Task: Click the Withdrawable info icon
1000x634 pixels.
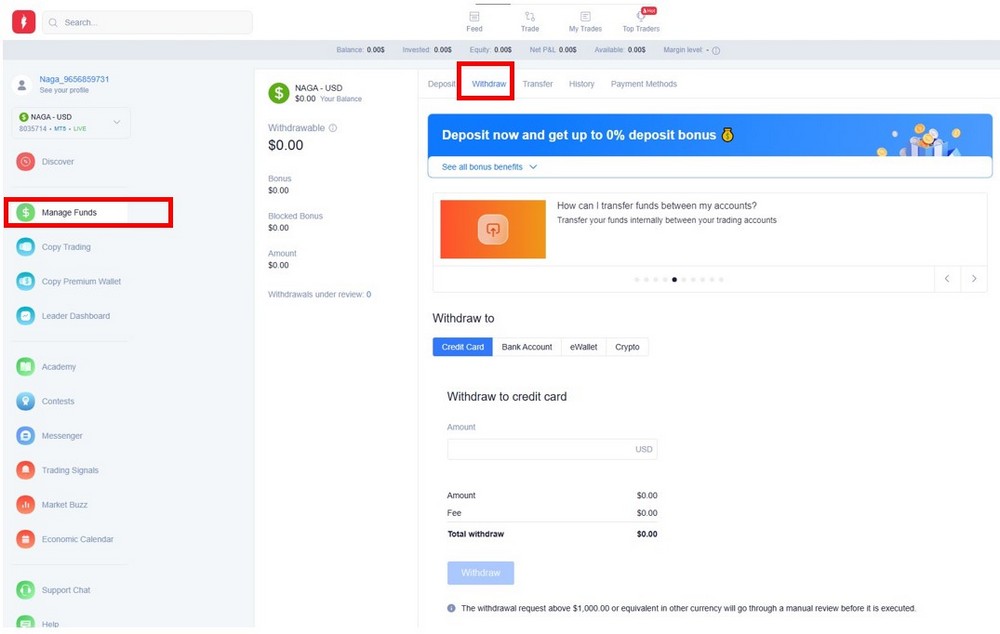Action: tap(332, 128)
